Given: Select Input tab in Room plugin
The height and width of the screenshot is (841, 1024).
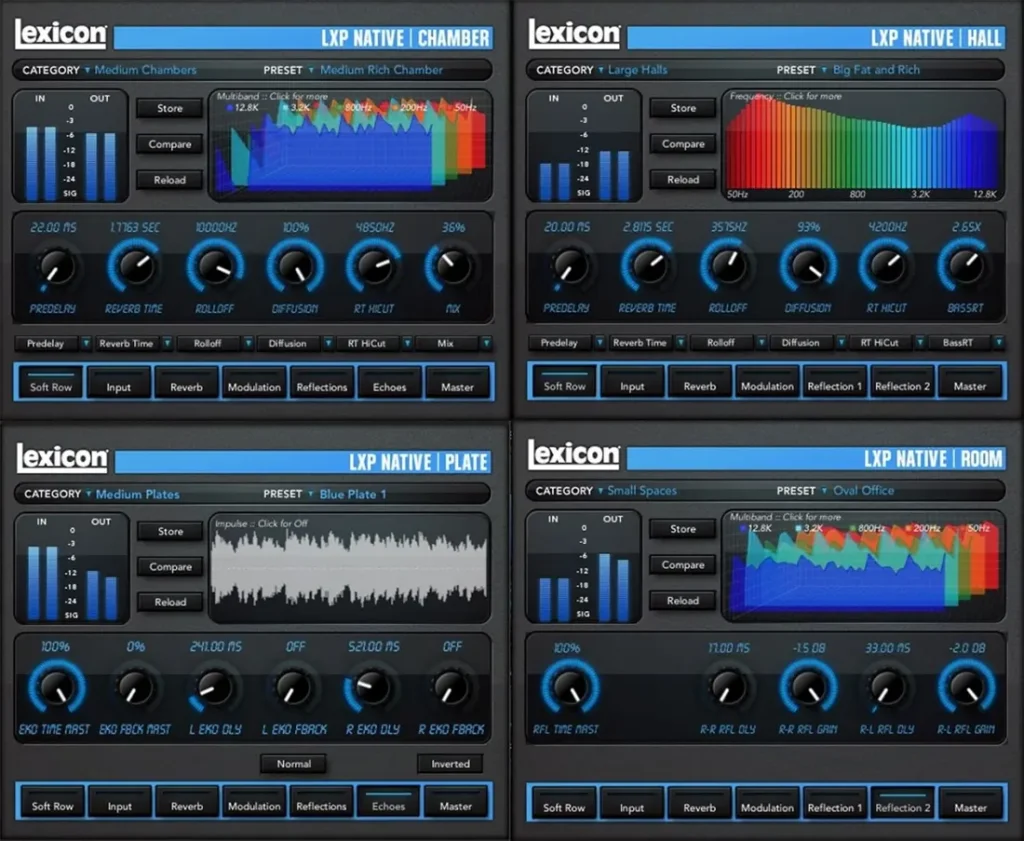Looking at the screenshot, I should (x=632, y=803).
